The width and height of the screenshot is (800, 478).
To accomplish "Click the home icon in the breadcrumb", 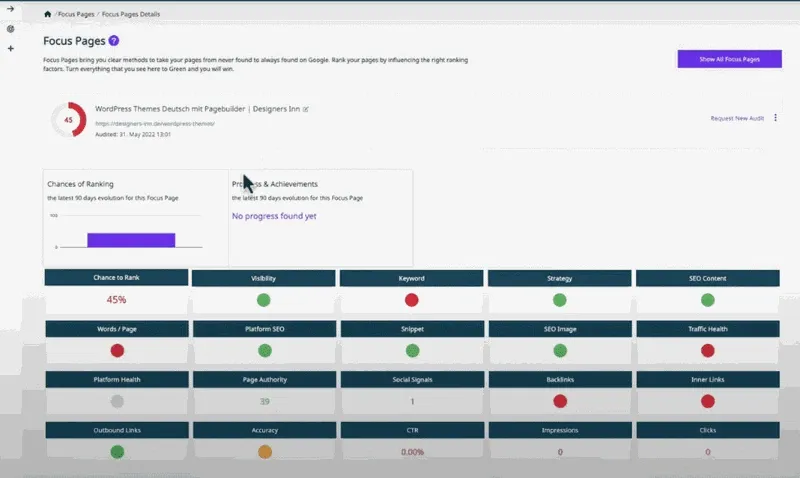I will [48, 14].
